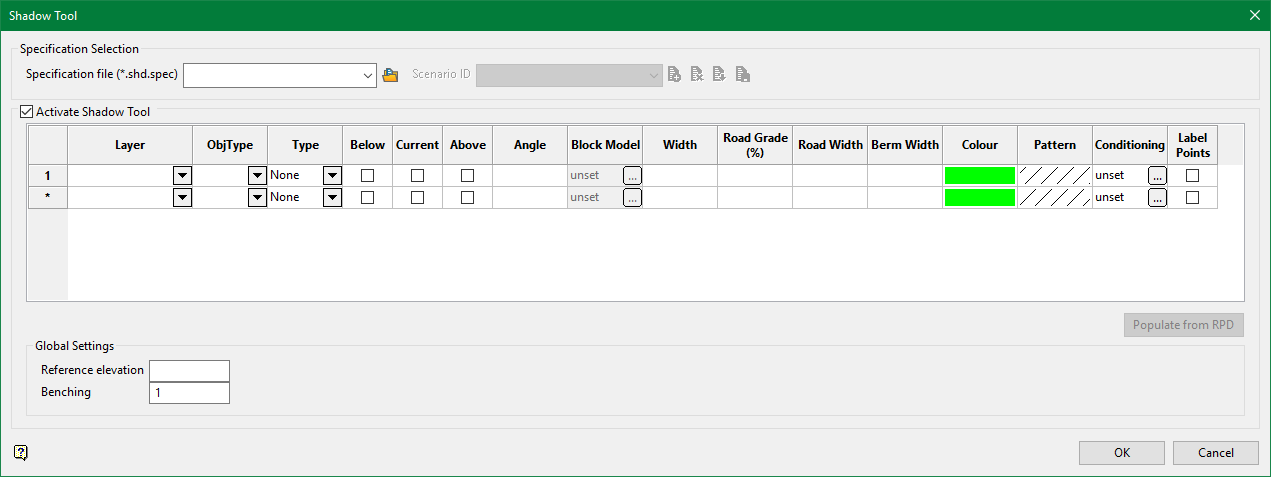Click the Angle column header
The height and width of the screenshot is (477, 1271).
(530, 145)
